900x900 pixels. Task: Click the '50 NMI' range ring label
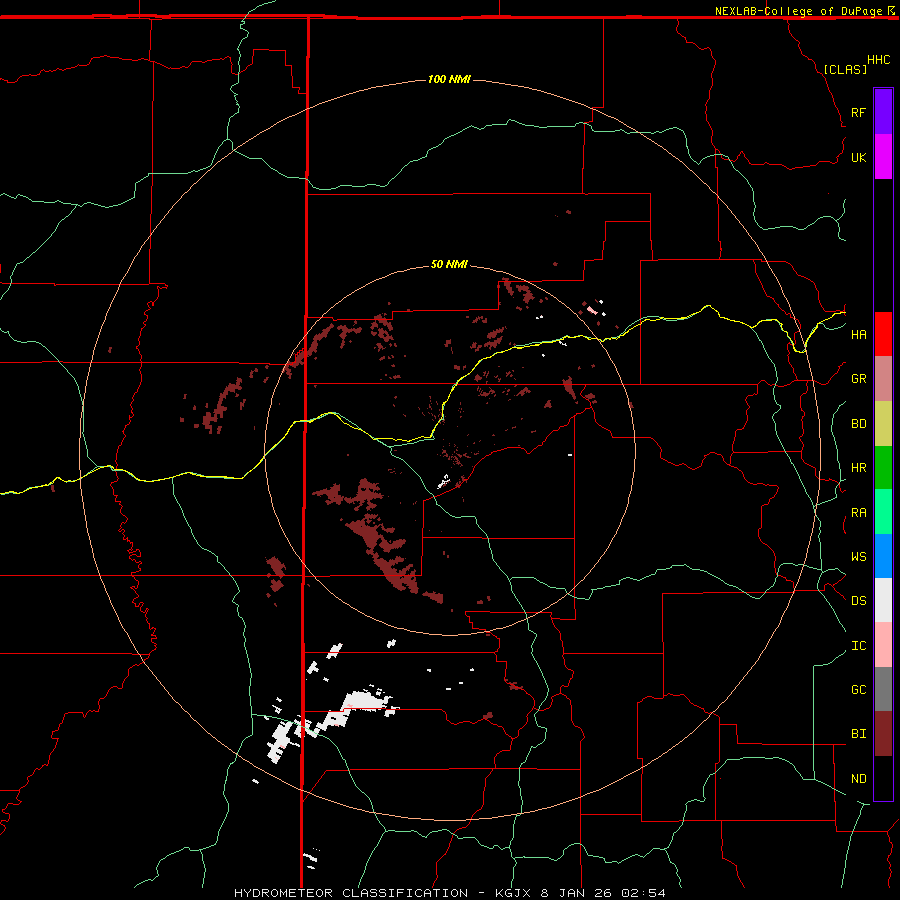(449, 264)
